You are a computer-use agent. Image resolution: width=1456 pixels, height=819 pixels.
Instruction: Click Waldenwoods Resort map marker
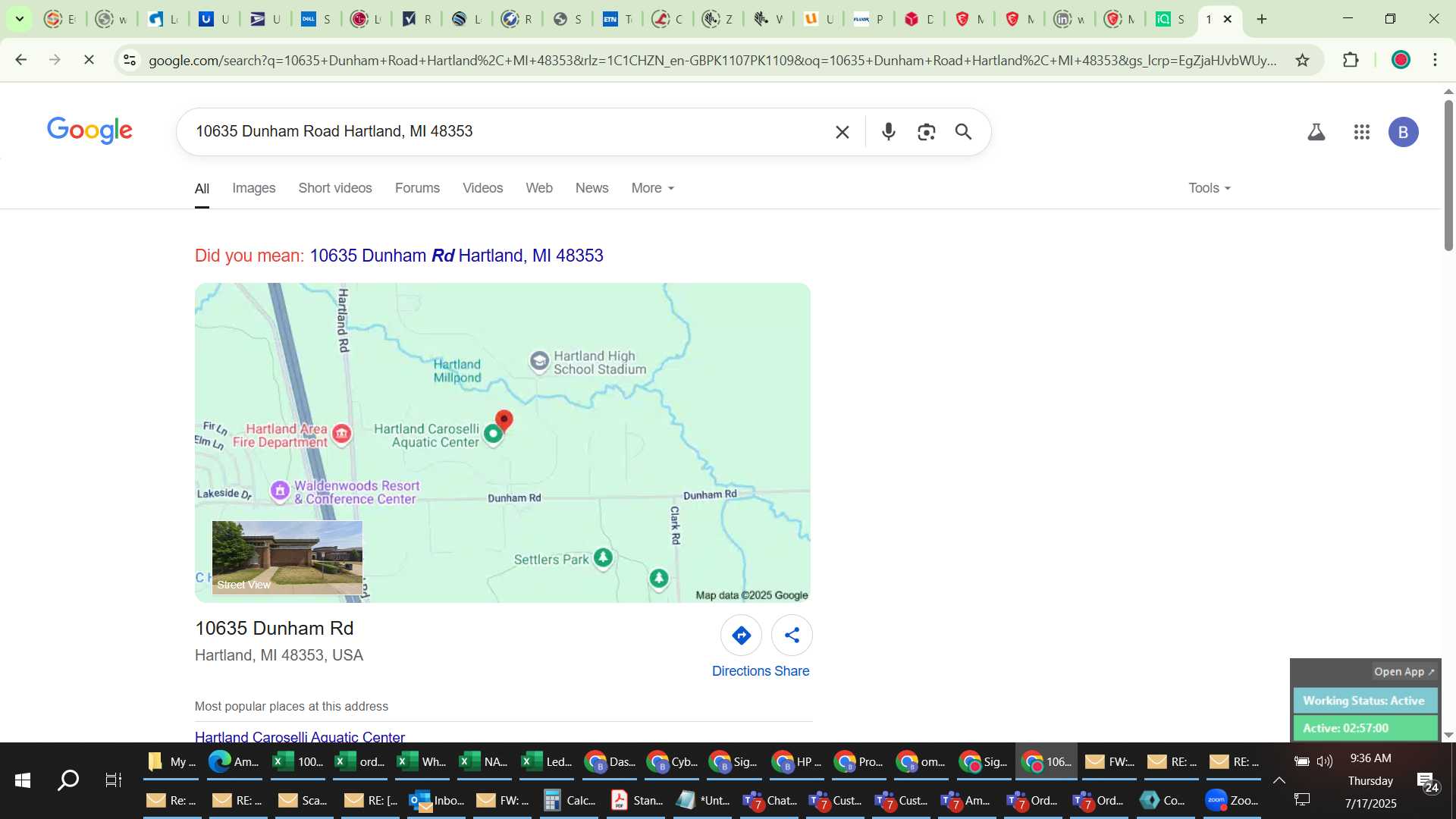coord(280,491)
